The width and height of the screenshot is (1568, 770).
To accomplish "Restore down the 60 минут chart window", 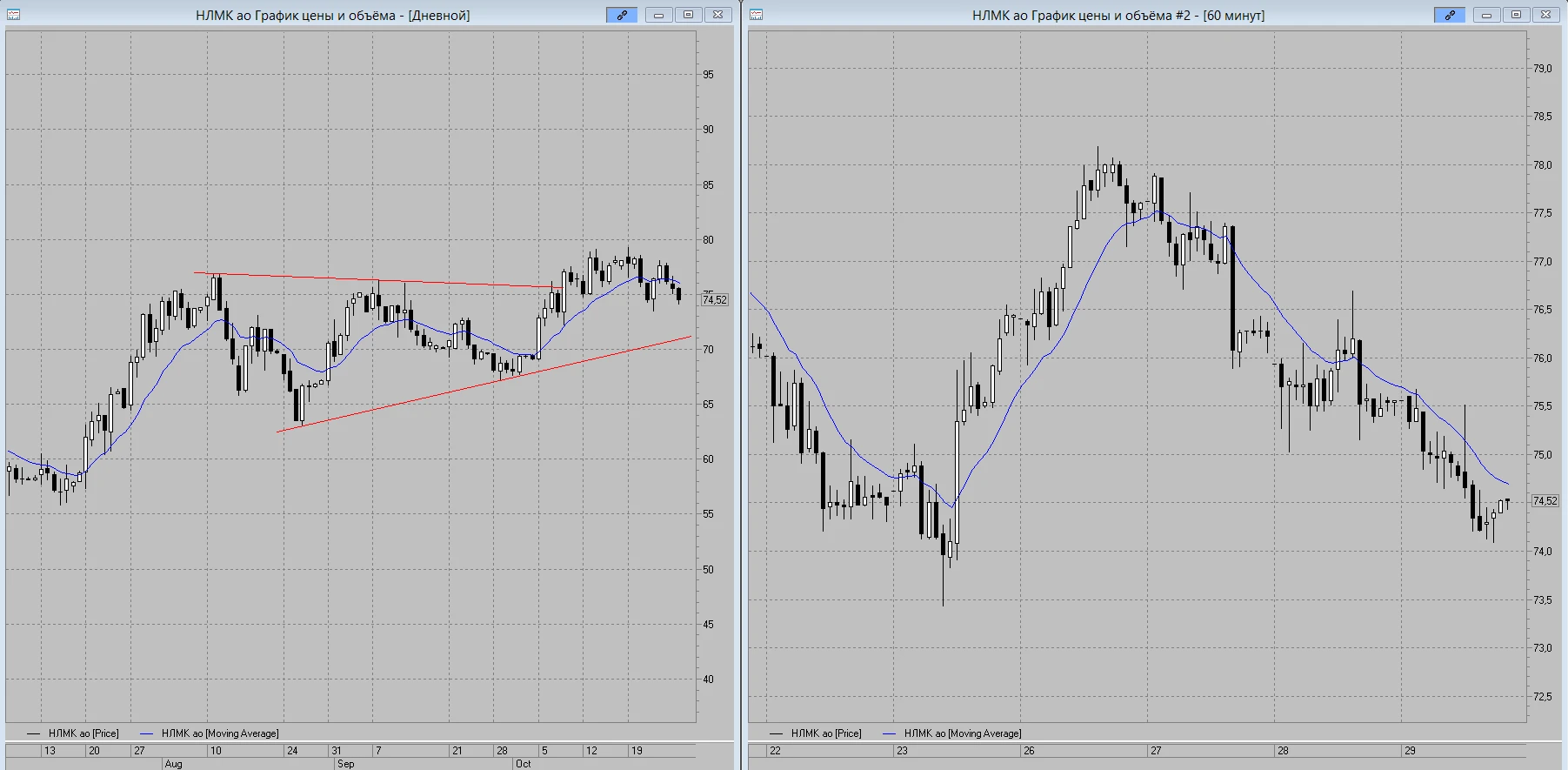I will click(1516, 15).
